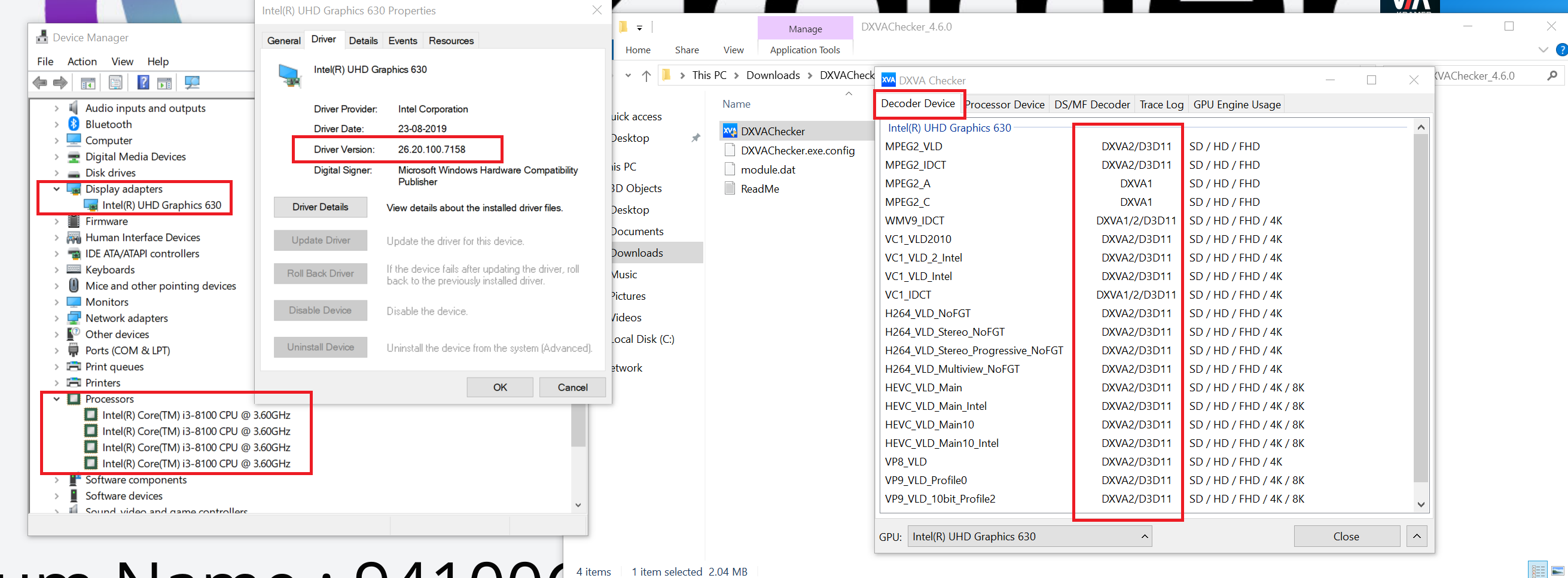Screen dimensions: 1568x578
Task: Click Downloads in the Explorer breadcrumb
Action: point(773,75)
